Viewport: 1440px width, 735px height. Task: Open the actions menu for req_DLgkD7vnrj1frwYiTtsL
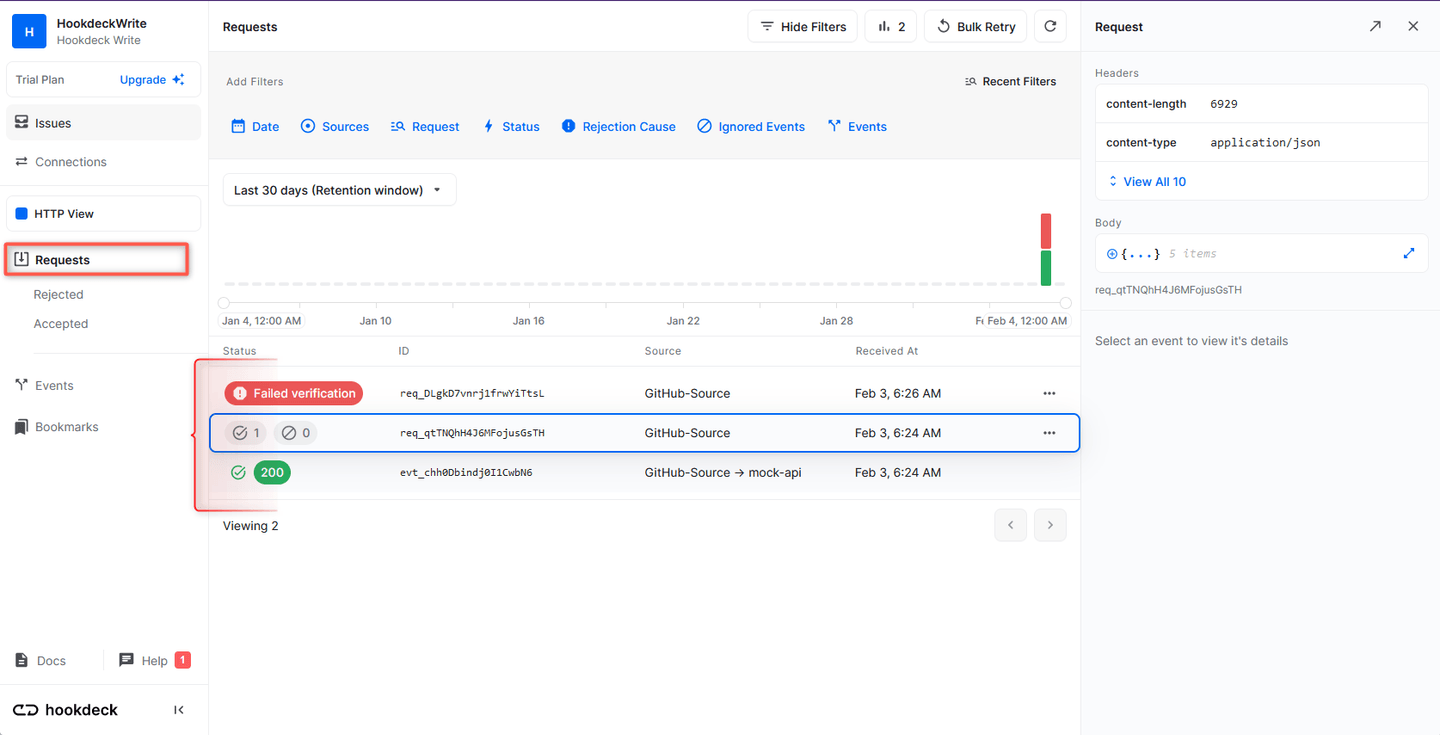(1049, 393)
